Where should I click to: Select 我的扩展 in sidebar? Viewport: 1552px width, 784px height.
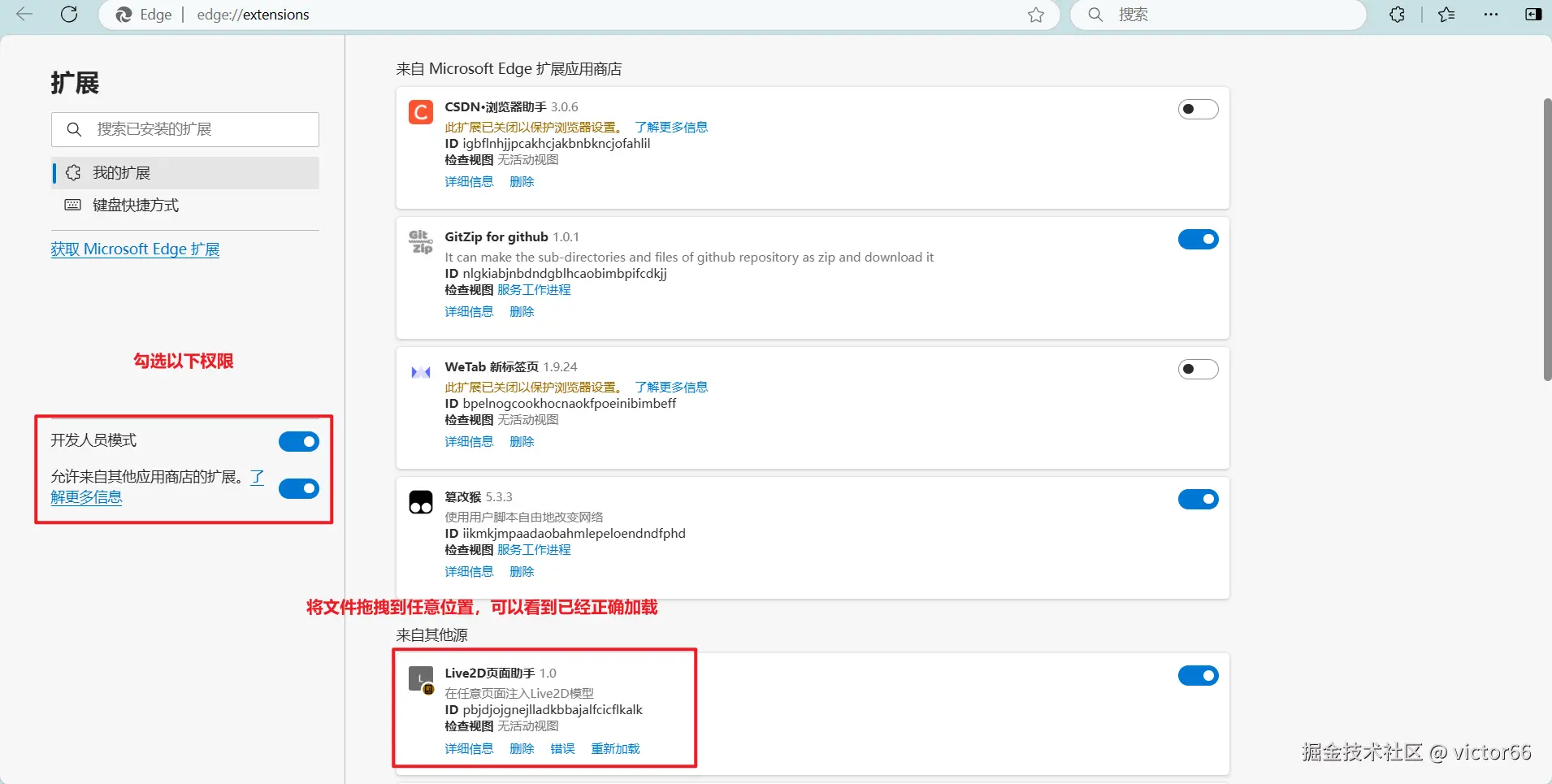pos(185,173)
